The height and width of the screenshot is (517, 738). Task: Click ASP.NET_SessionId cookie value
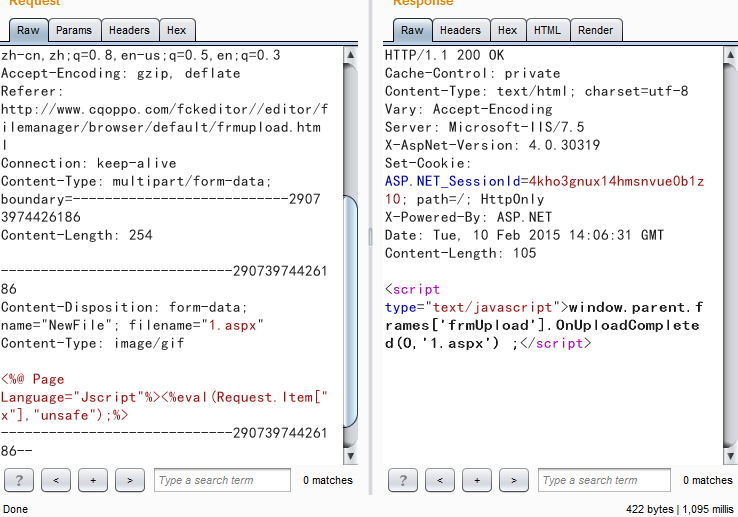[x=617, y=181]
